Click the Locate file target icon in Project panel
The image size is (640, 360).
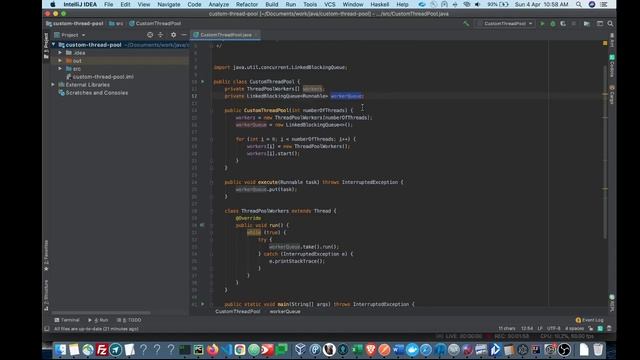pyautogui.click(x=150, y=35)
